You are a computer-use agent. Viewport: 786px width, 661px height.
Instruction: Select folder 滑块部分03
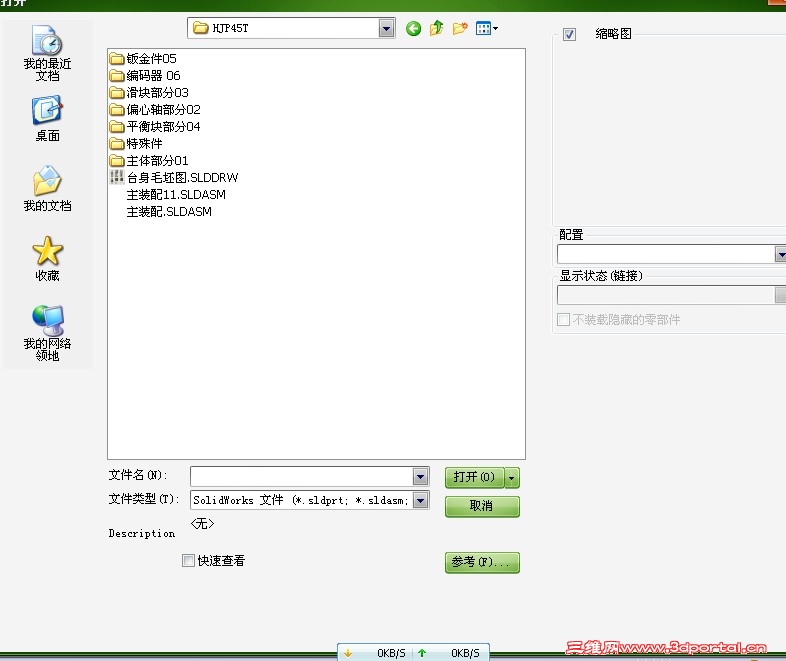[149, 93]
